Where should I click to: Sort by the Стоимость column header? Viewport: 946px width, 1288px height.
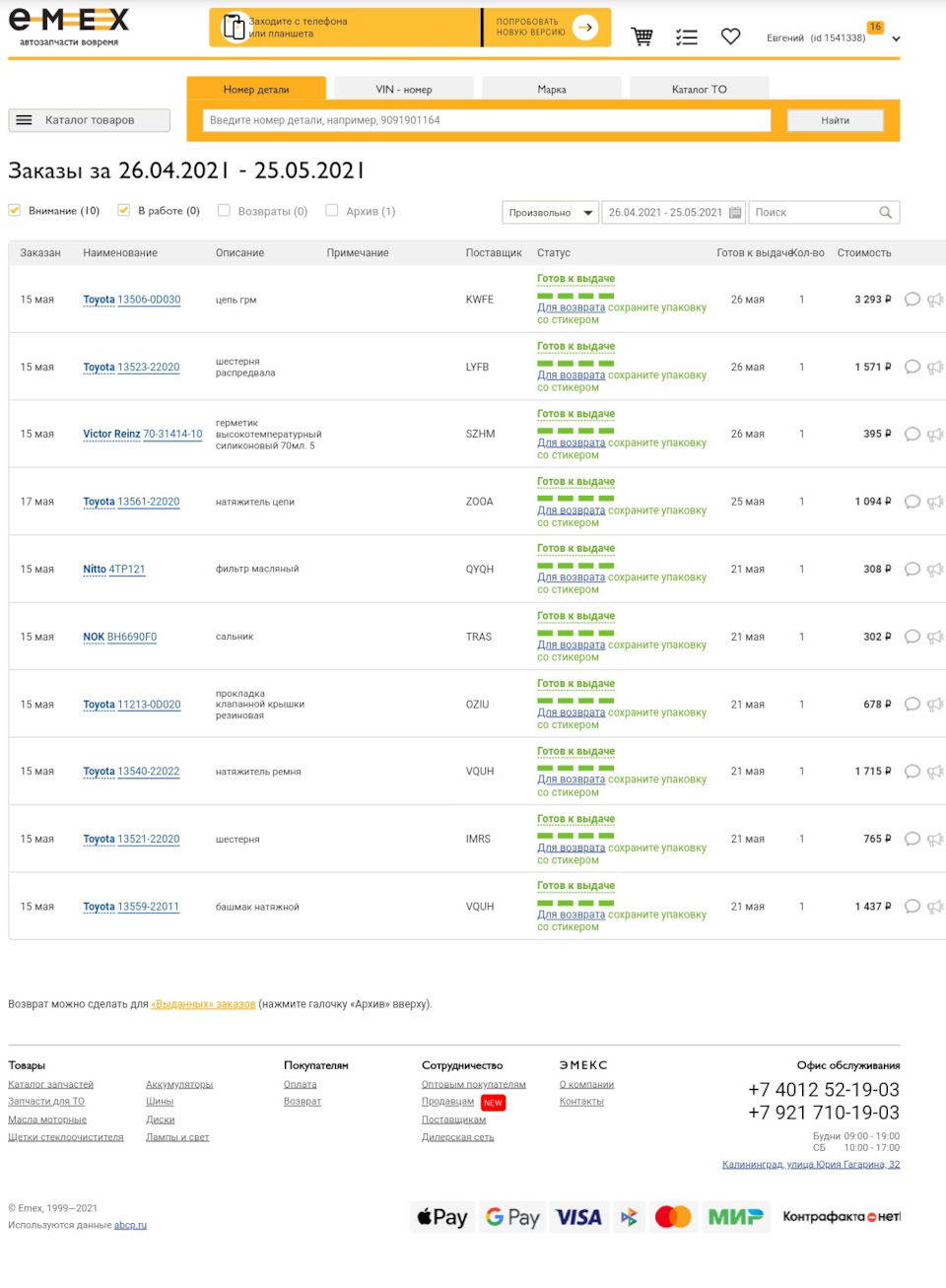[864, 253]
